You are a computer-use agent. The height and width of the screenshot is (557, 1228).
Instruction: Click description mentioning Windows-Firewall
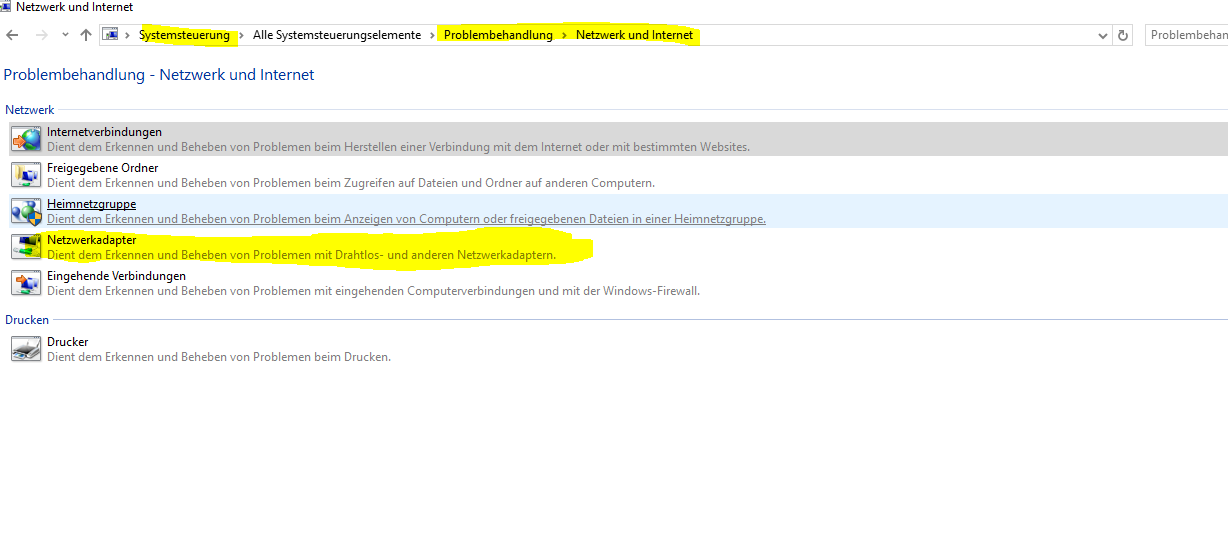tap(373, 291)
